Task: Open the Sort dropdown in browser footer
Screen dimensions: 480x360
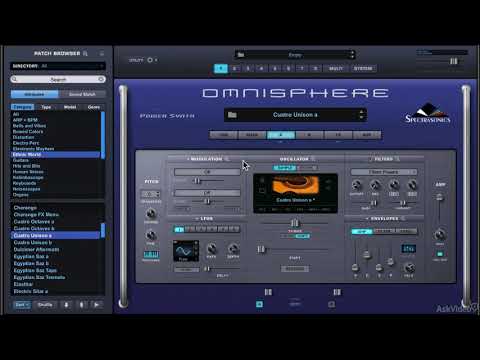Action: coord(22,305)
